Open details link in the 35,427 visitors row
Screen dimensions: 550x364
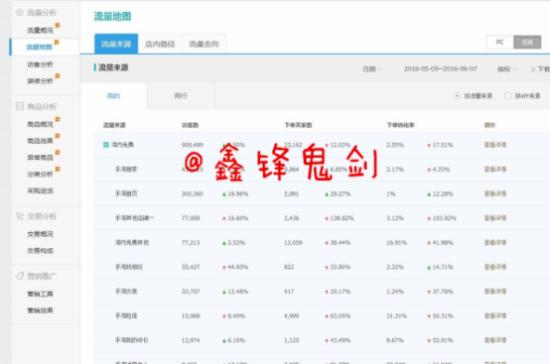point(495,267)
